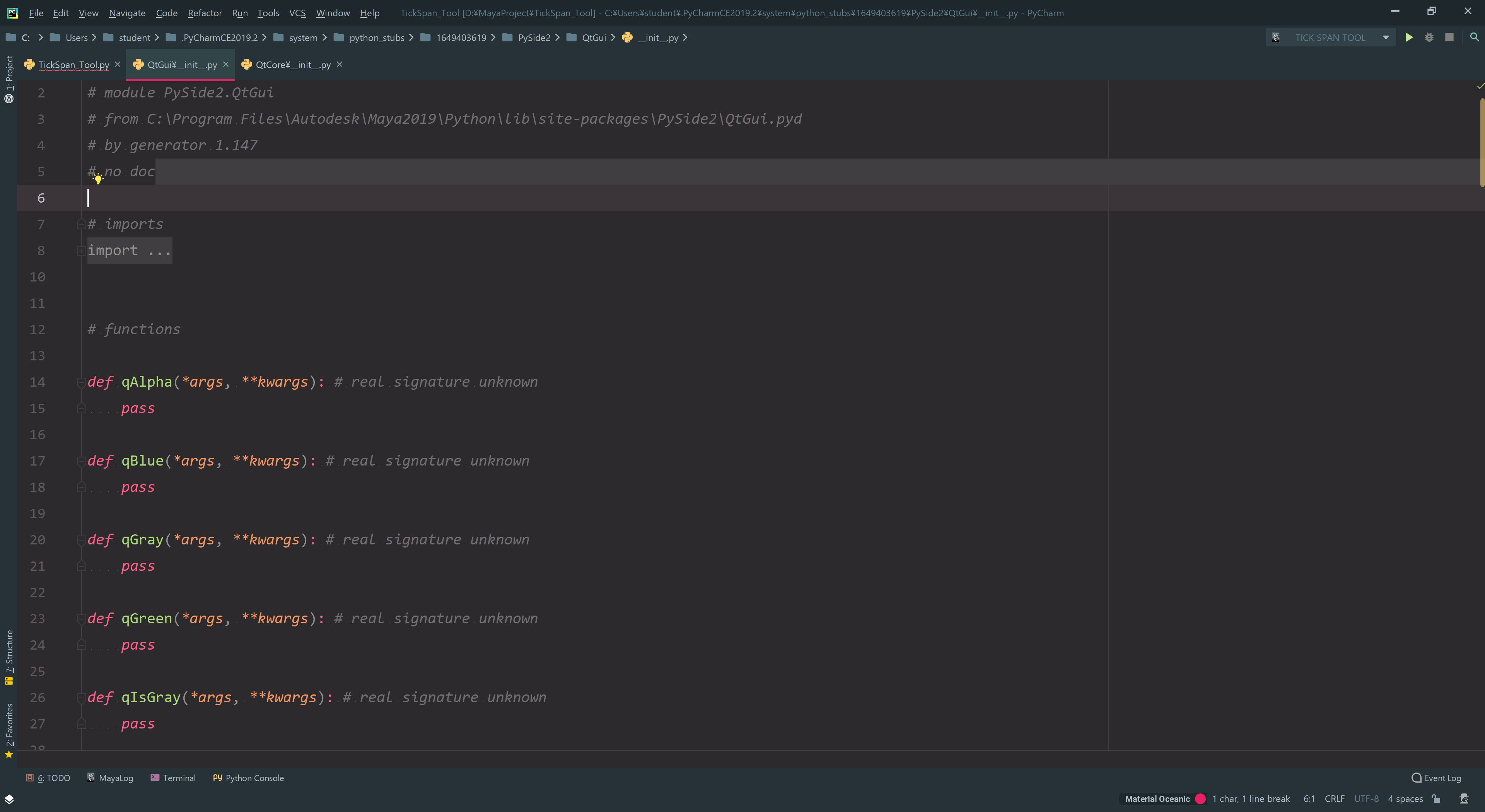The image size is (1485, 812).
Task: Open the Window menu
Action: tap(333, 13)
